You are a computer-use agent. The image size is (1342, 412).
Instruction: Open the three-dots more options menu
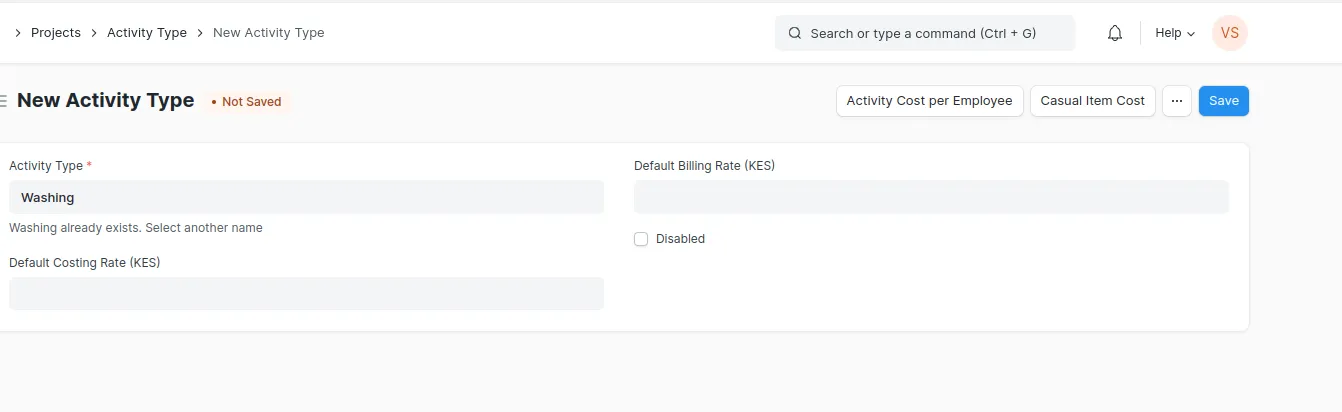click(1177, 101)
